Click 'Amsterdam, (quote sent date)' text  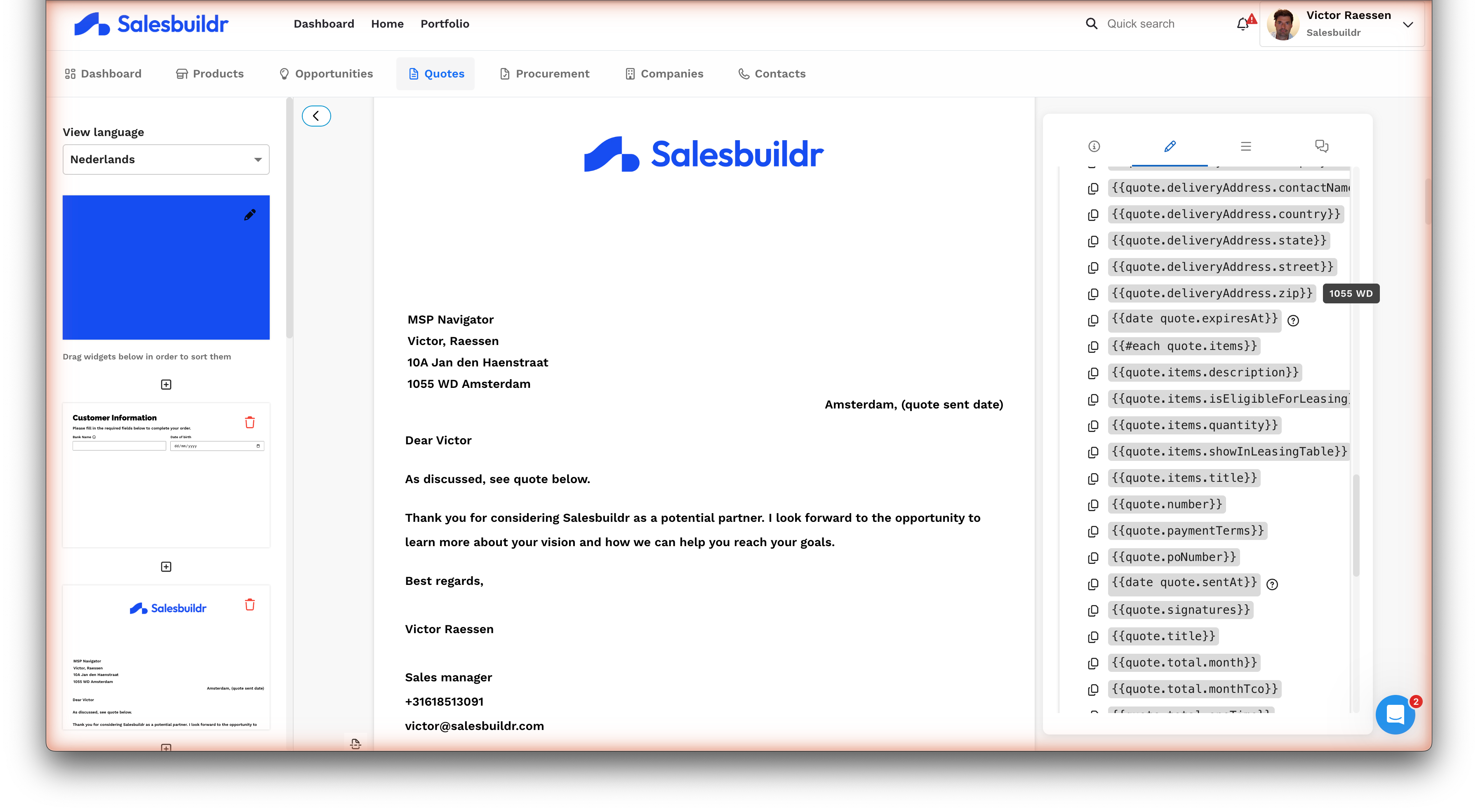click(914, 404)
